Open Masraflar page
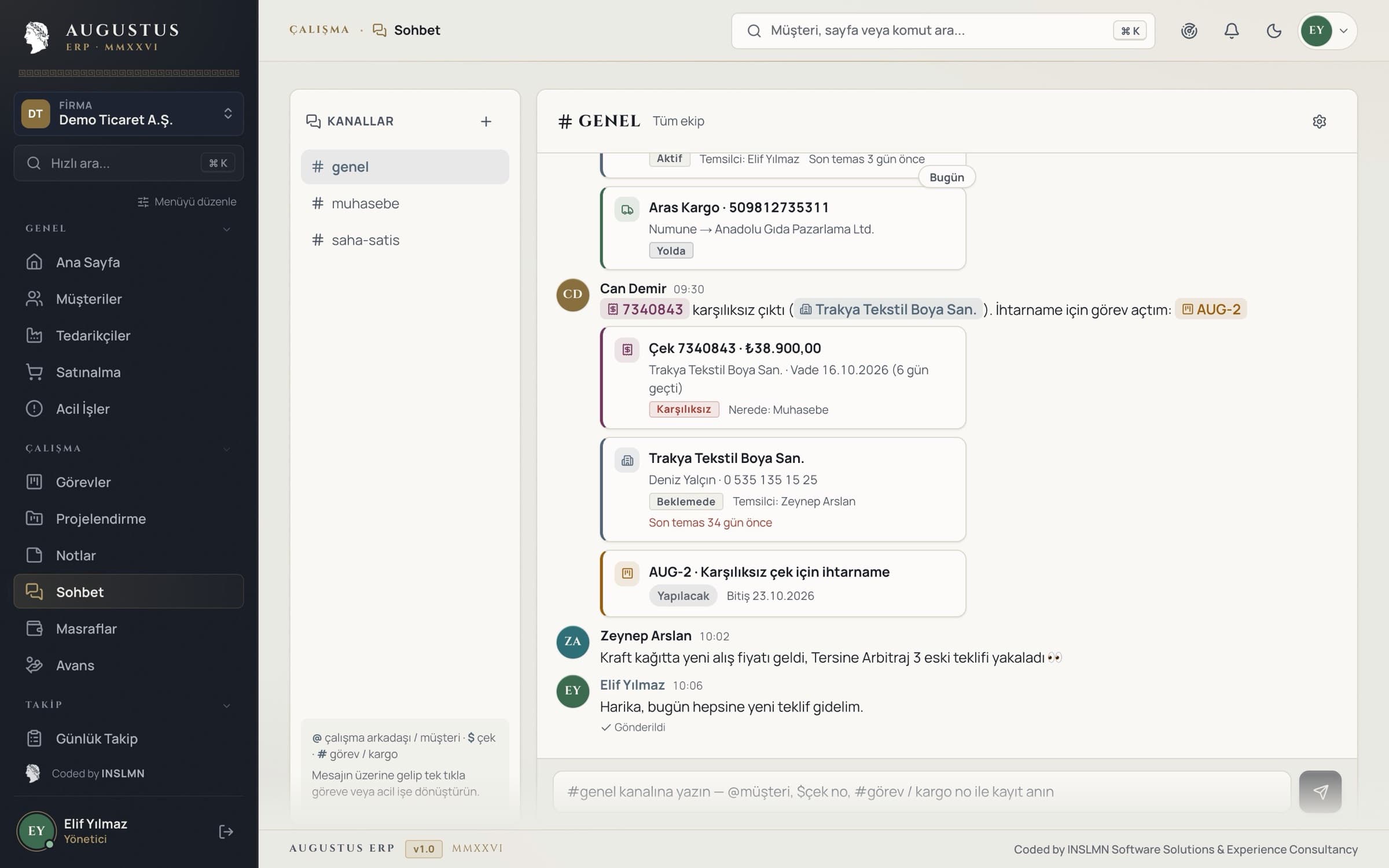This screenshot has height=868, width=1389. coord(128,628)
